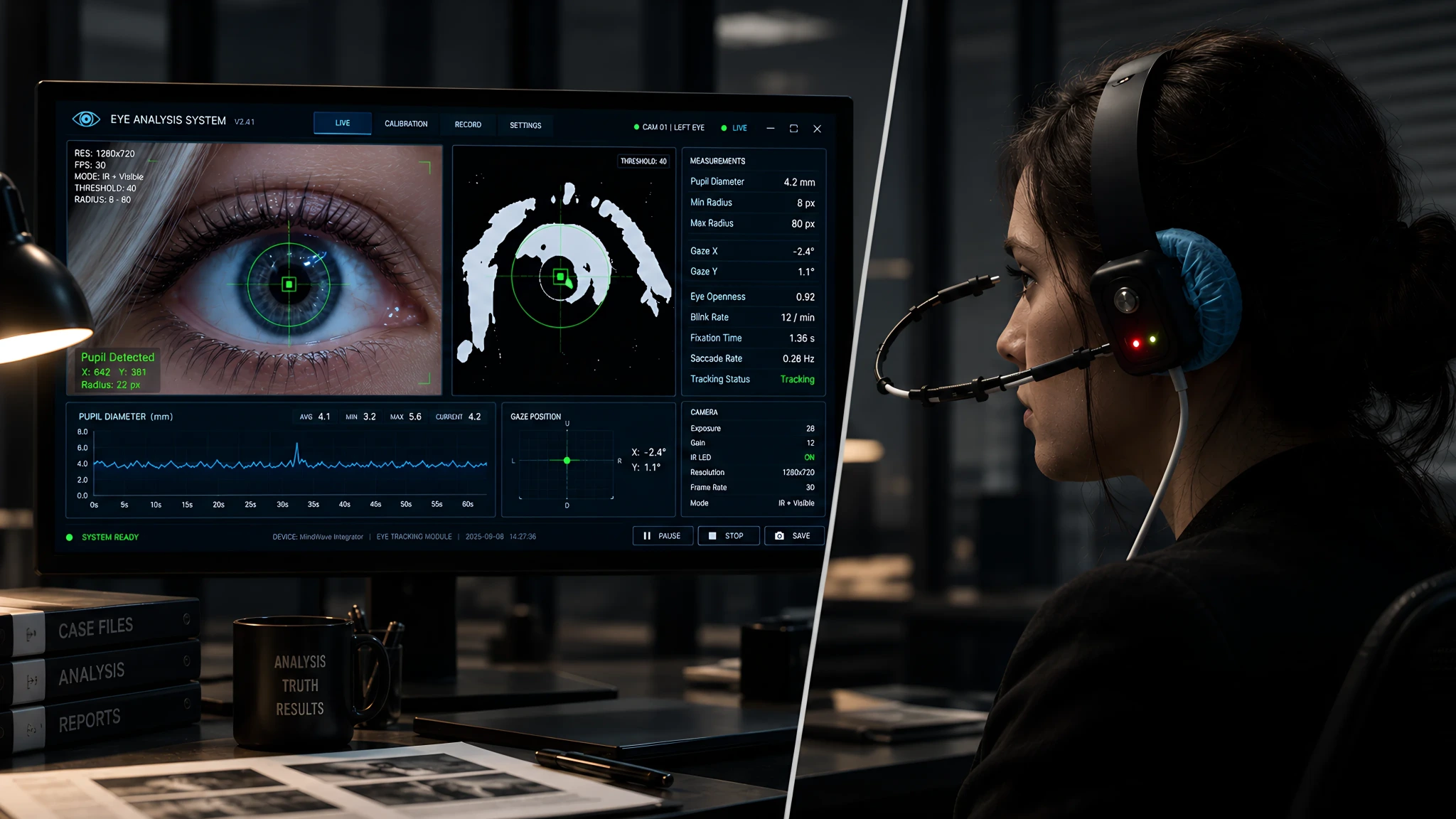Viewport: 1456px width, 819px height.
Task: Click the 2025-09-08 date in the status bar
Action: [x=485, y=537]
